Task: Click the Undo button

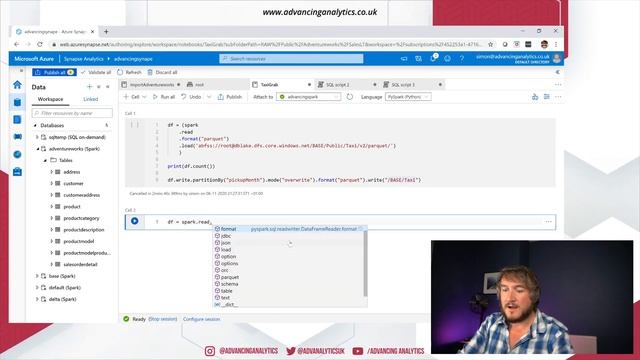Action: [x=191, y=97]
